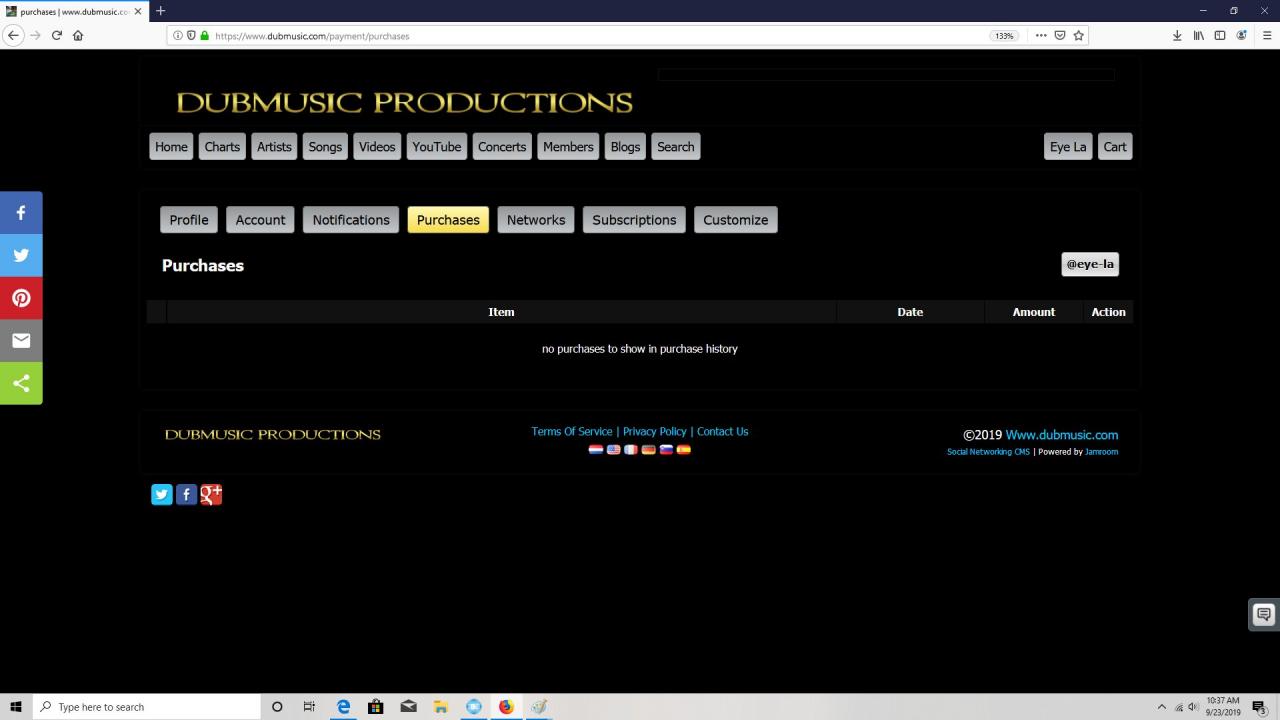
Task: Open Firefox hamburger menu
Action: tap(1267, 35)
